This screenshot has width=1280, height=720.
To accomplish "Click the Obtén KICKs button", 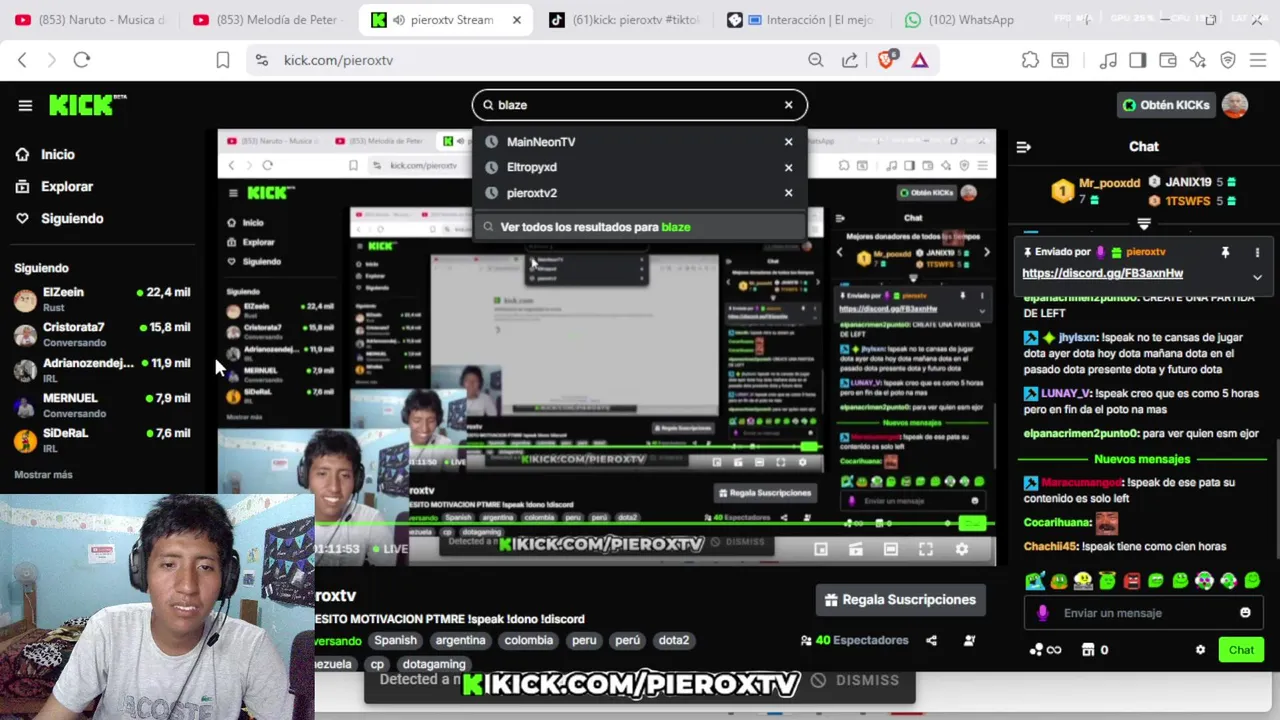I will click(1166, 105).
